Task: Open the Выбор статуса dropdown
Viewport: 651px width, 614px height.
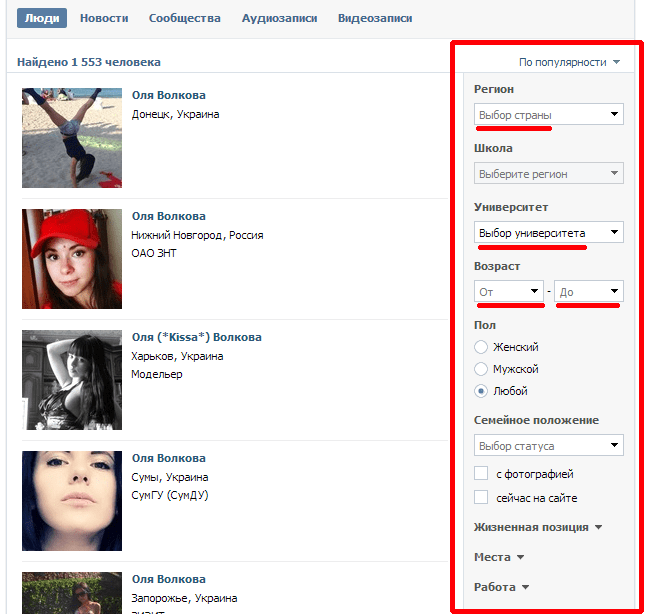Action: tap(548, 445)
